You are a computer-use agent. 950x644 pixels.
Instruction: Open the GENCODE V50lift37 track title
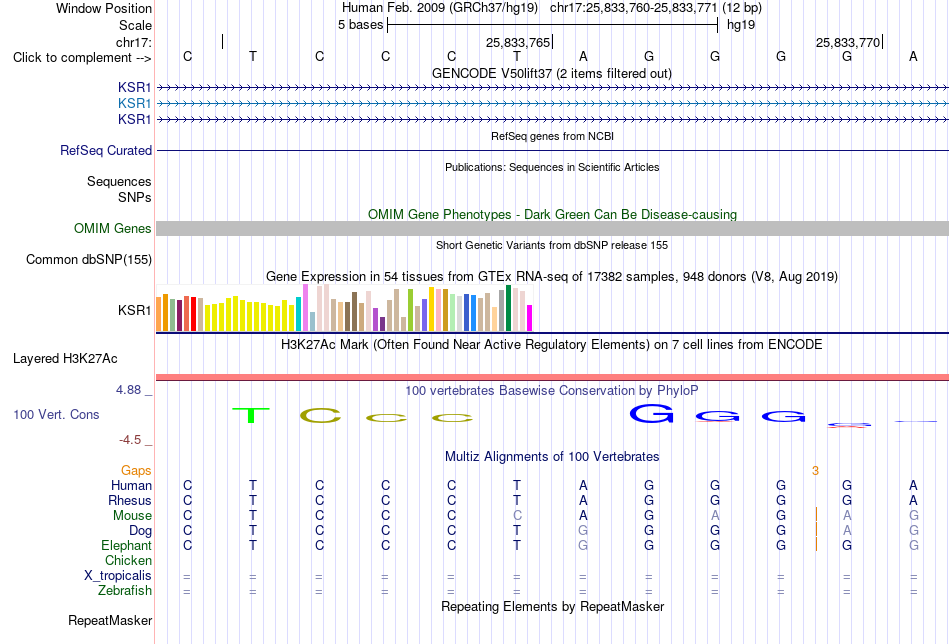[x=551, y=73]
